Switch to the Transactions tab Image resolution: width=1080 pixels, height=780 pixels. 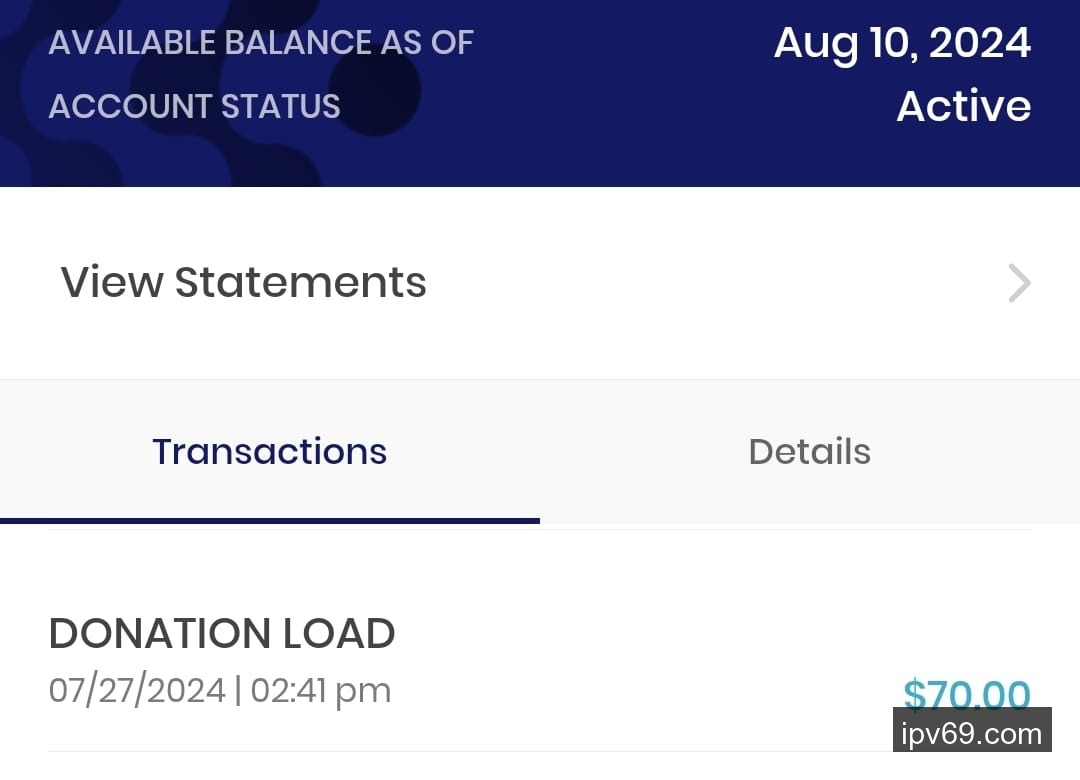(x=269, y=452)
